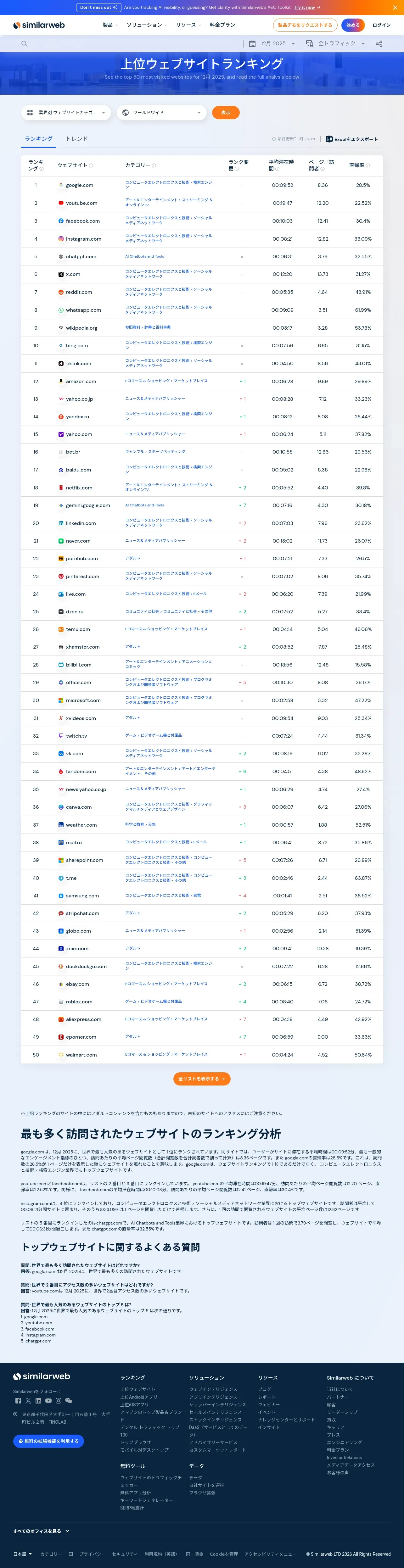The height and width of the screenshot is (1568, 404).
Task: Open the 日本語 language selector
Action: 23,1554
